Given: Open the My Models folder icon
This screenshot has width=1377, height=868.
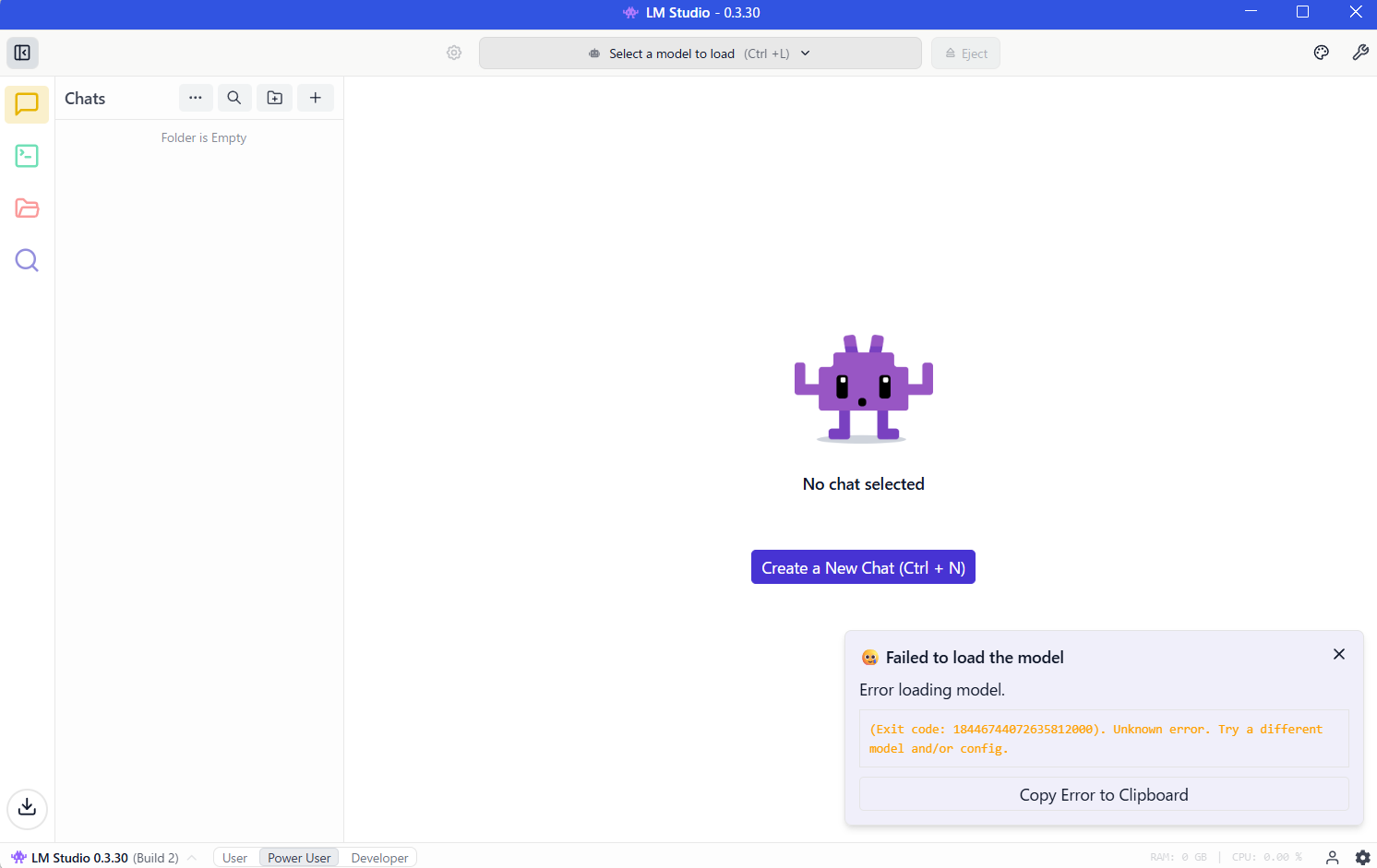Looking at the screenshot, I should pyautogui.click(x=27, y=208).
